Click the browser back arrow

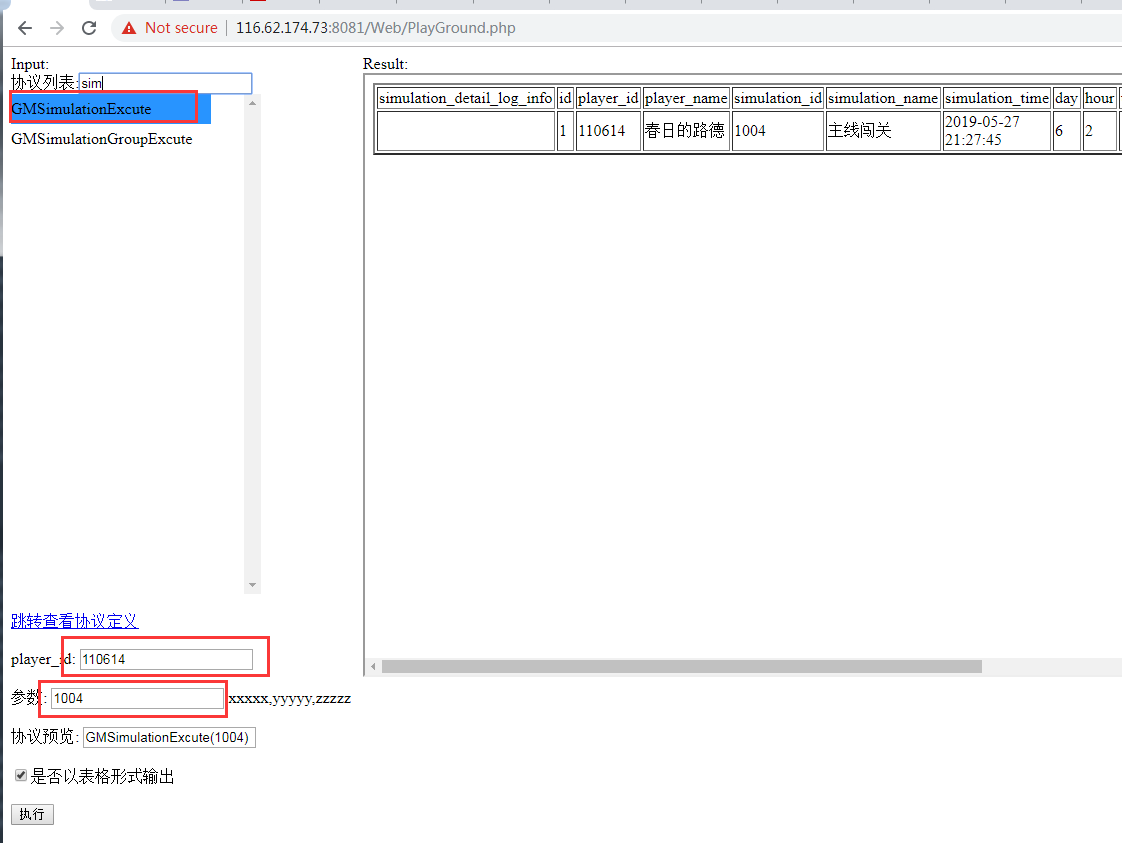25,28
